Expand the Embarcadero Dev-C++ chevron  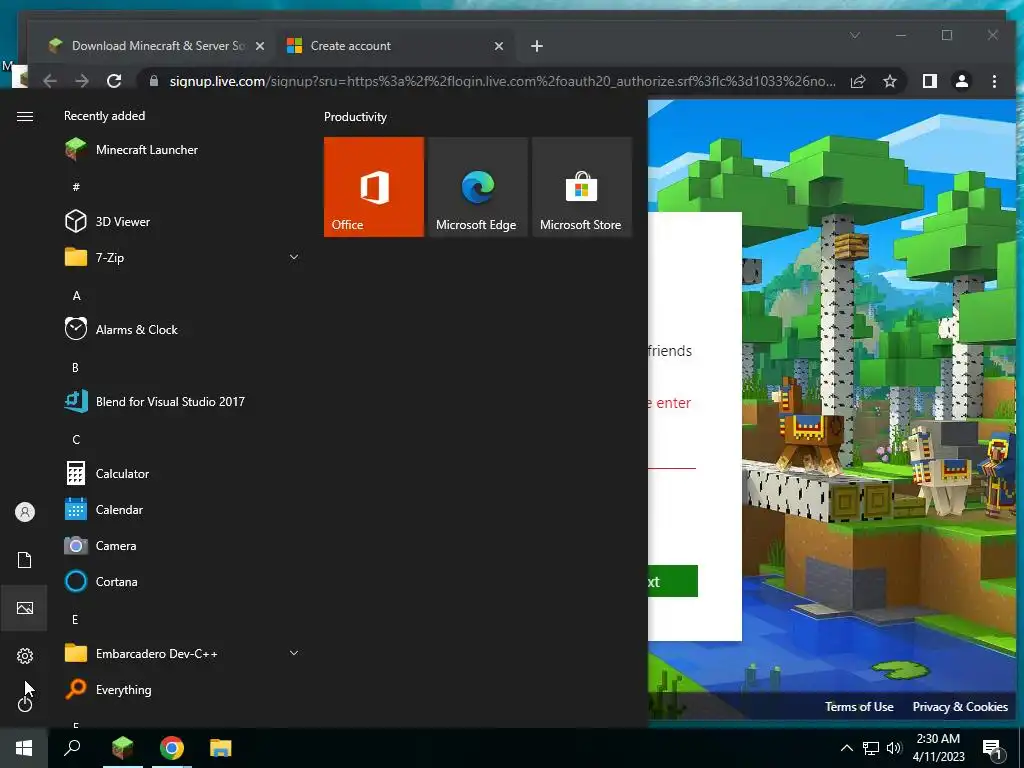pos(294,653)
